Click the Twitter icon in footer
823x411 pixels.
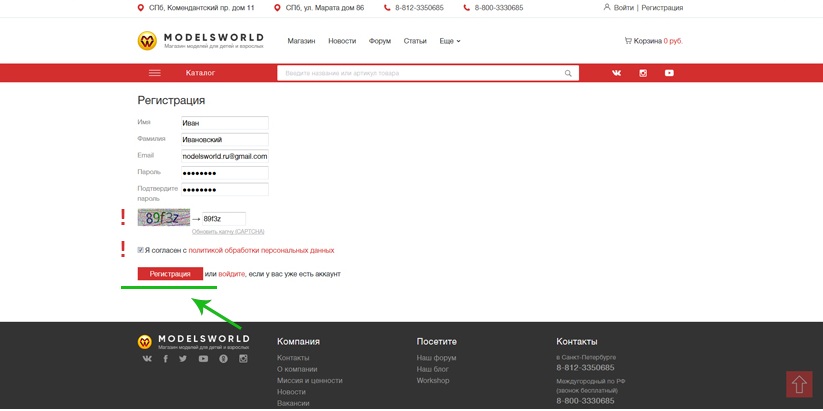click(x=183, y=359)
